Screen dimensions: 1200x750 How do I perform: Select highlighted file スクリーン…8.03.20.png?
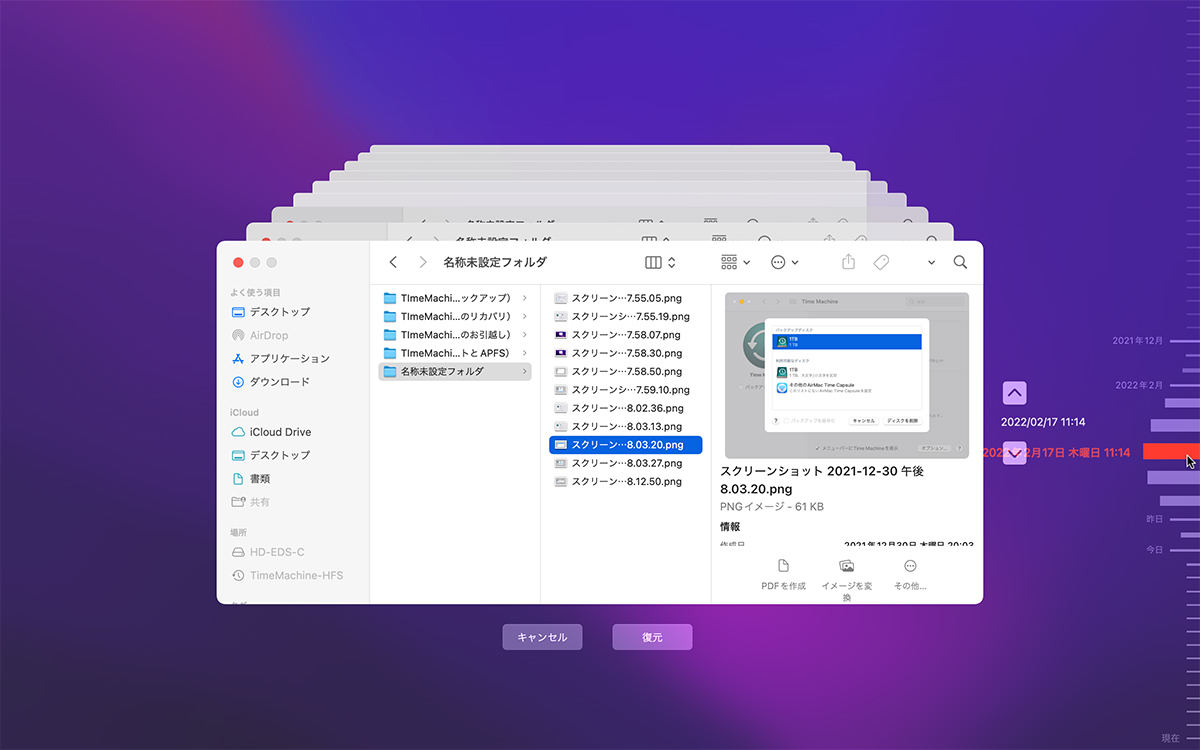(626, 445)
